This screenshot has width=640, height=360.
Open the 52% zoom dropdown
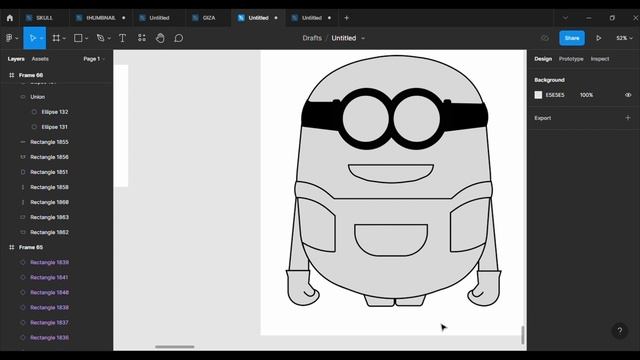click(x=624, y=38)
